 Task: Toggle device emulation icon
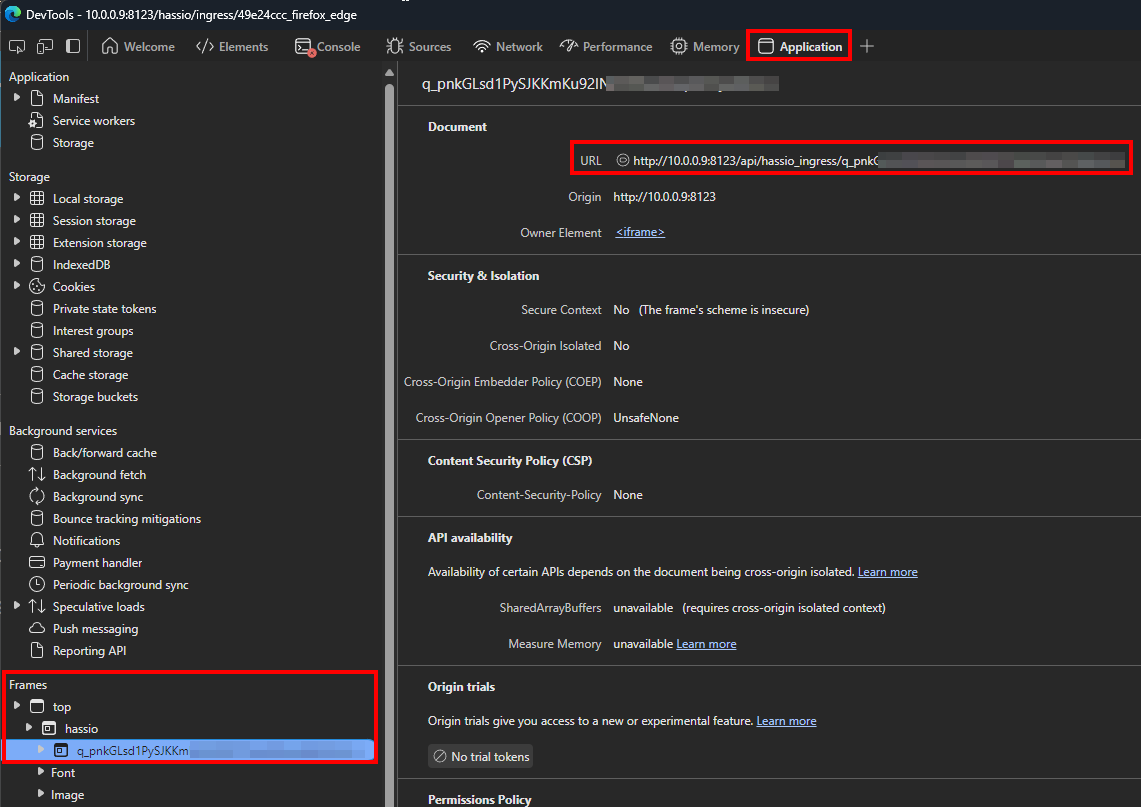click(45, 47)
